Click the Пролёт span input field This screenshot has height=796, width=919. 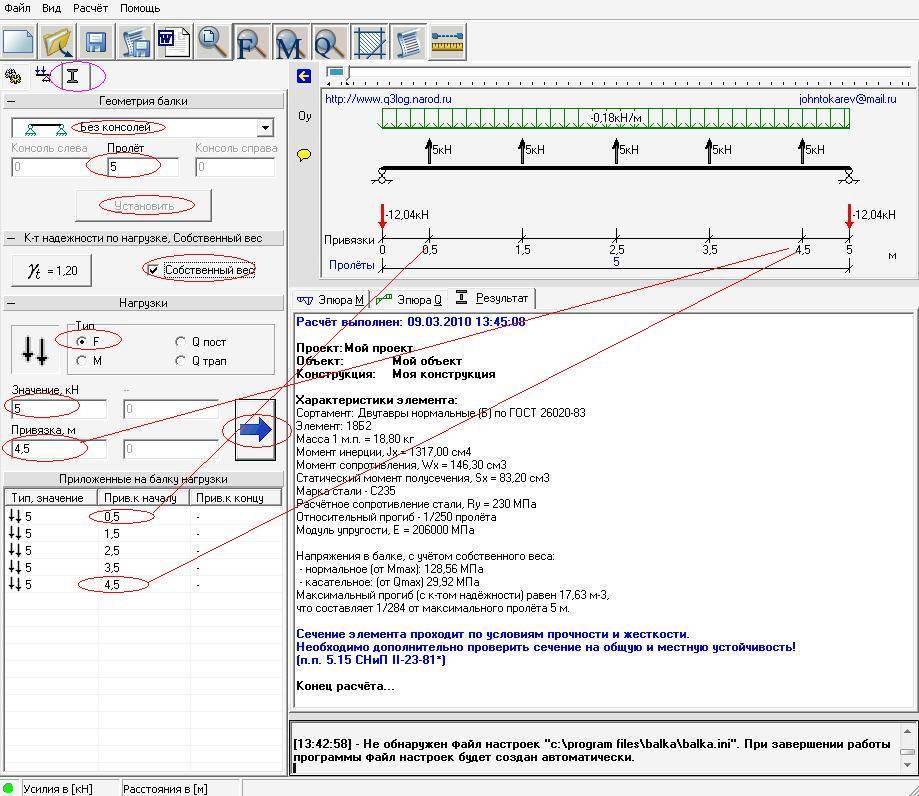pyautogui.click(x=142, y=167)
